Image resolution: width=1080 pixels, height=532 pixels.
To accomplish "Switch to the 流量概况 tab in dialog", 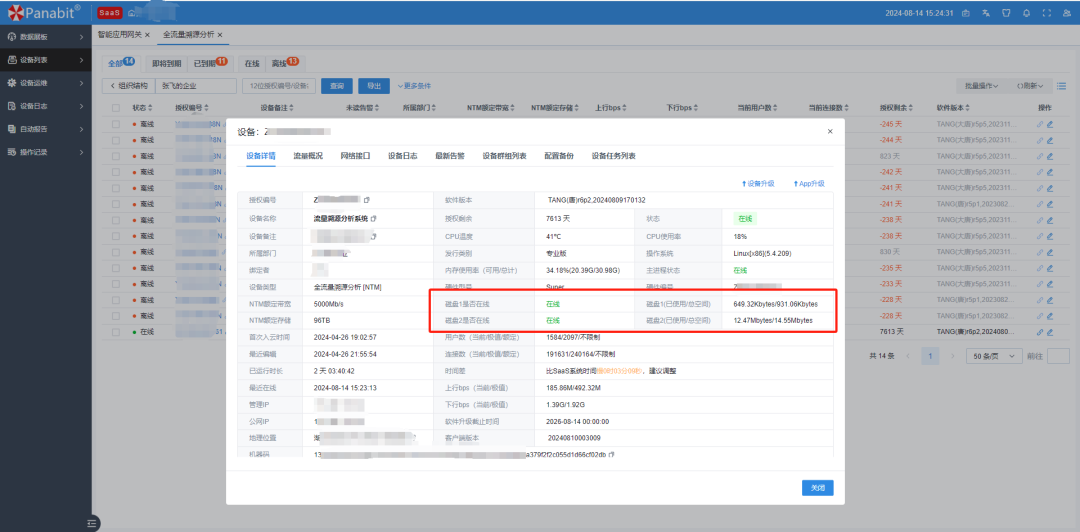I will pyautogui.click(x=308, y=156).
